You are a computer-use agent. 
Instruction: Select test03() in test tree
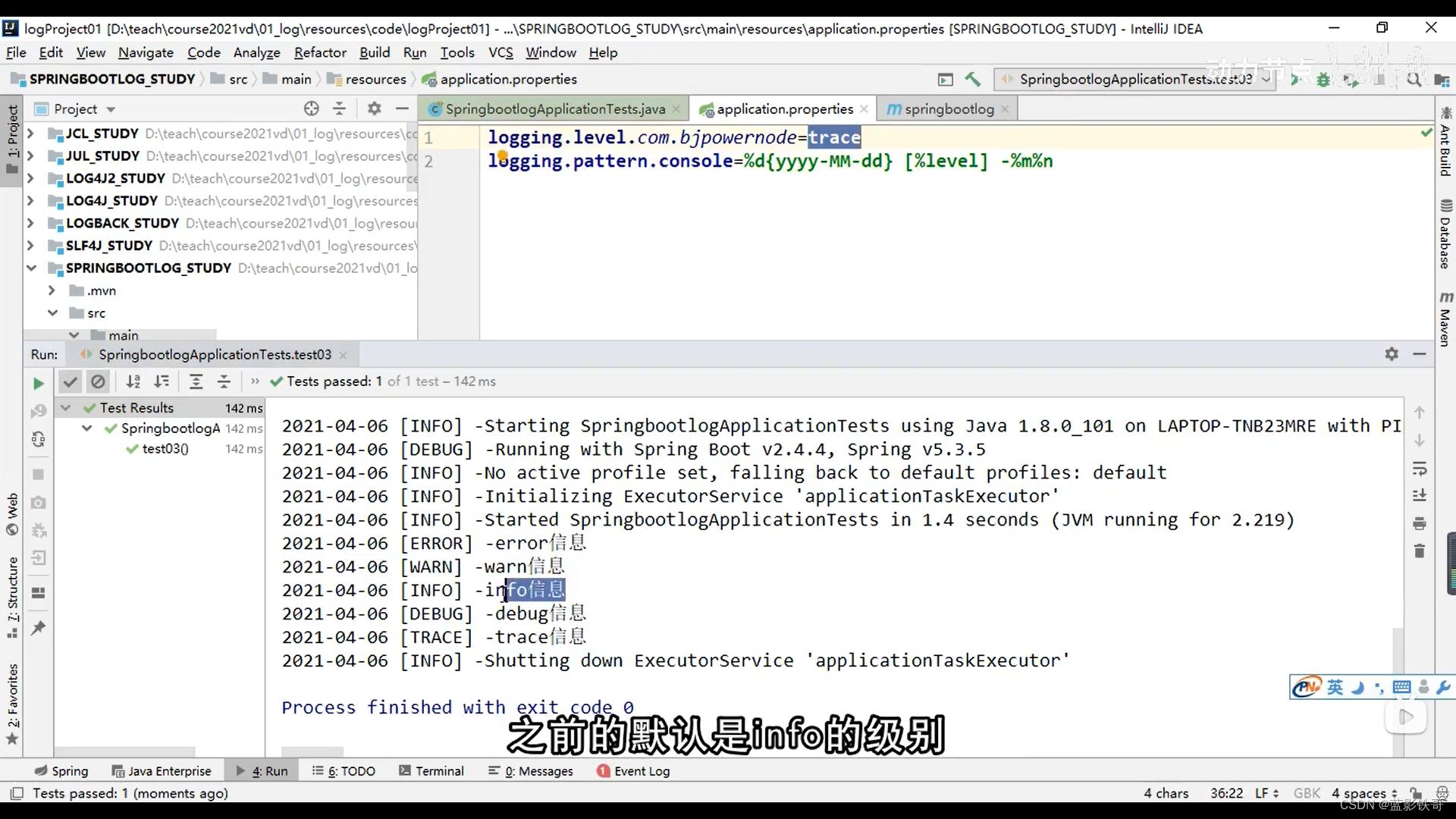[x=165, y=449]
